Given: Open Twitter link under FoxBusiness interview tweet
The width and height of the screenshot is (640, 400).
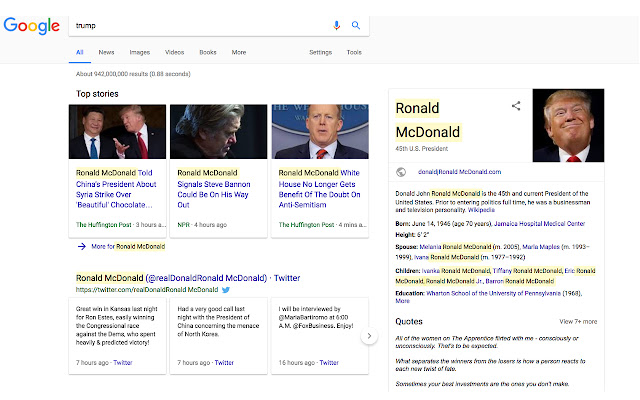Looking at the screenshot, I should 329,362.
